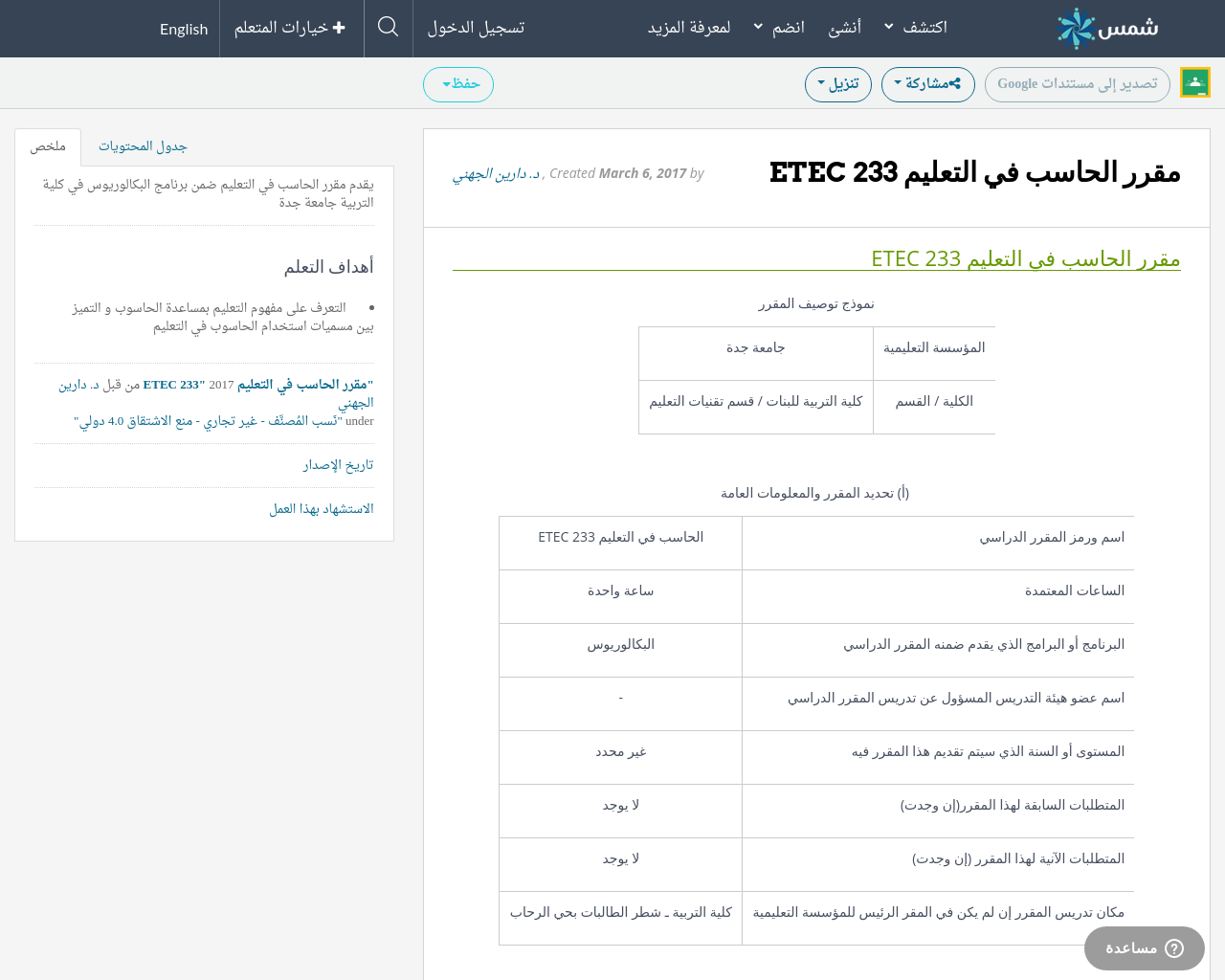This screenshot has width=1225, height=980.
Task: Expand the انضم dropdown
Action: point(778,28)
